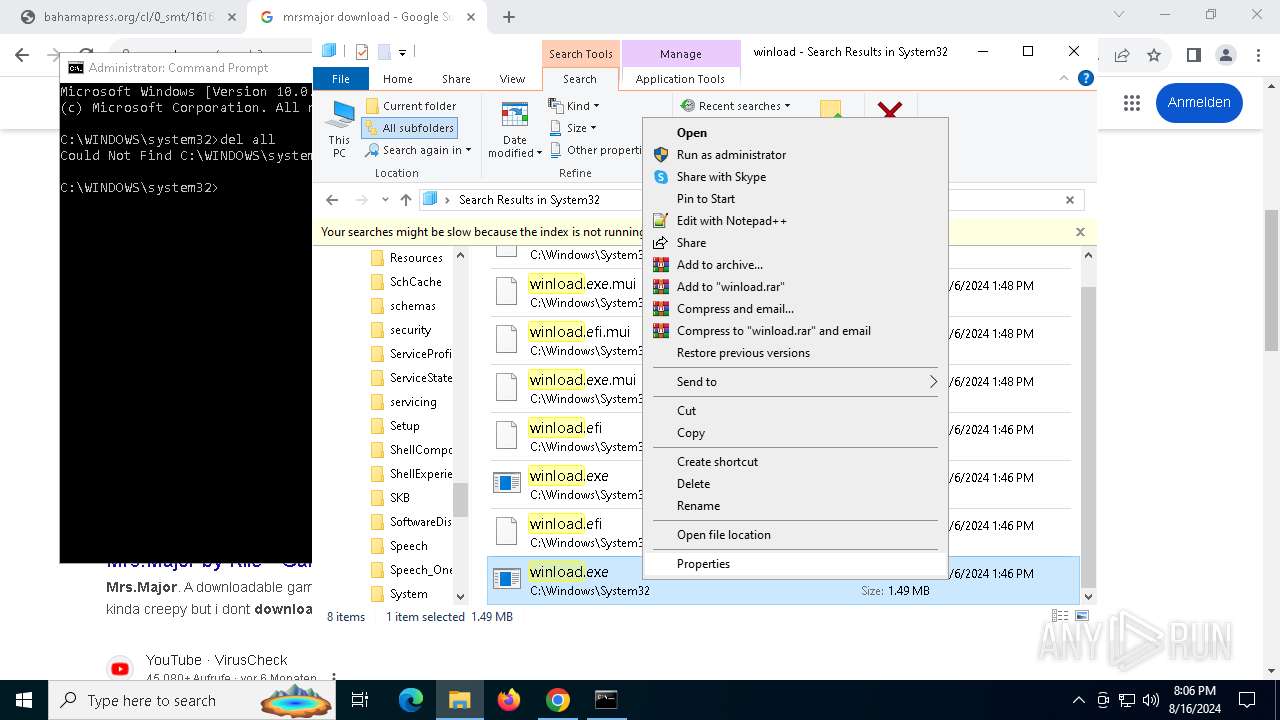Click the 'winload.exe' file icon above 'winload.efi'
The height and width of the screenshot is (720, 1280).
click(x=508, y=483)
